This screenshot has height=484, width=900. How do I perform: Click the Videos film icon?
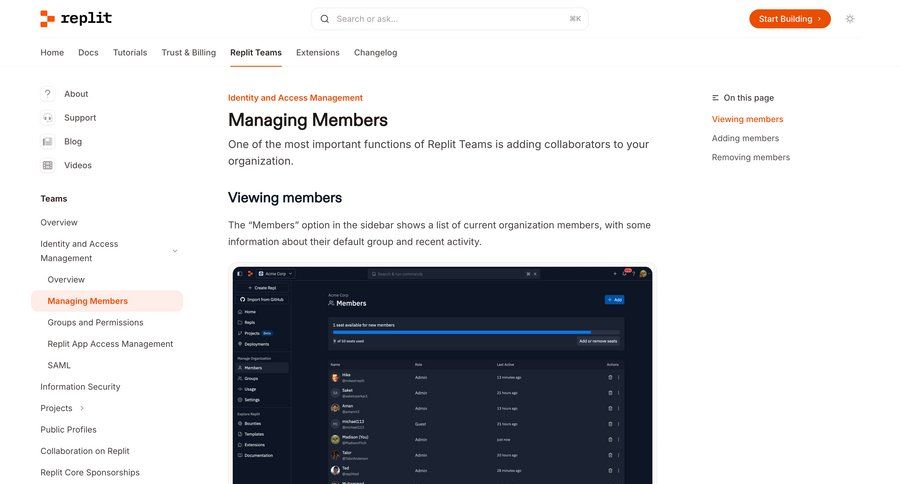[x=48, y=165]
